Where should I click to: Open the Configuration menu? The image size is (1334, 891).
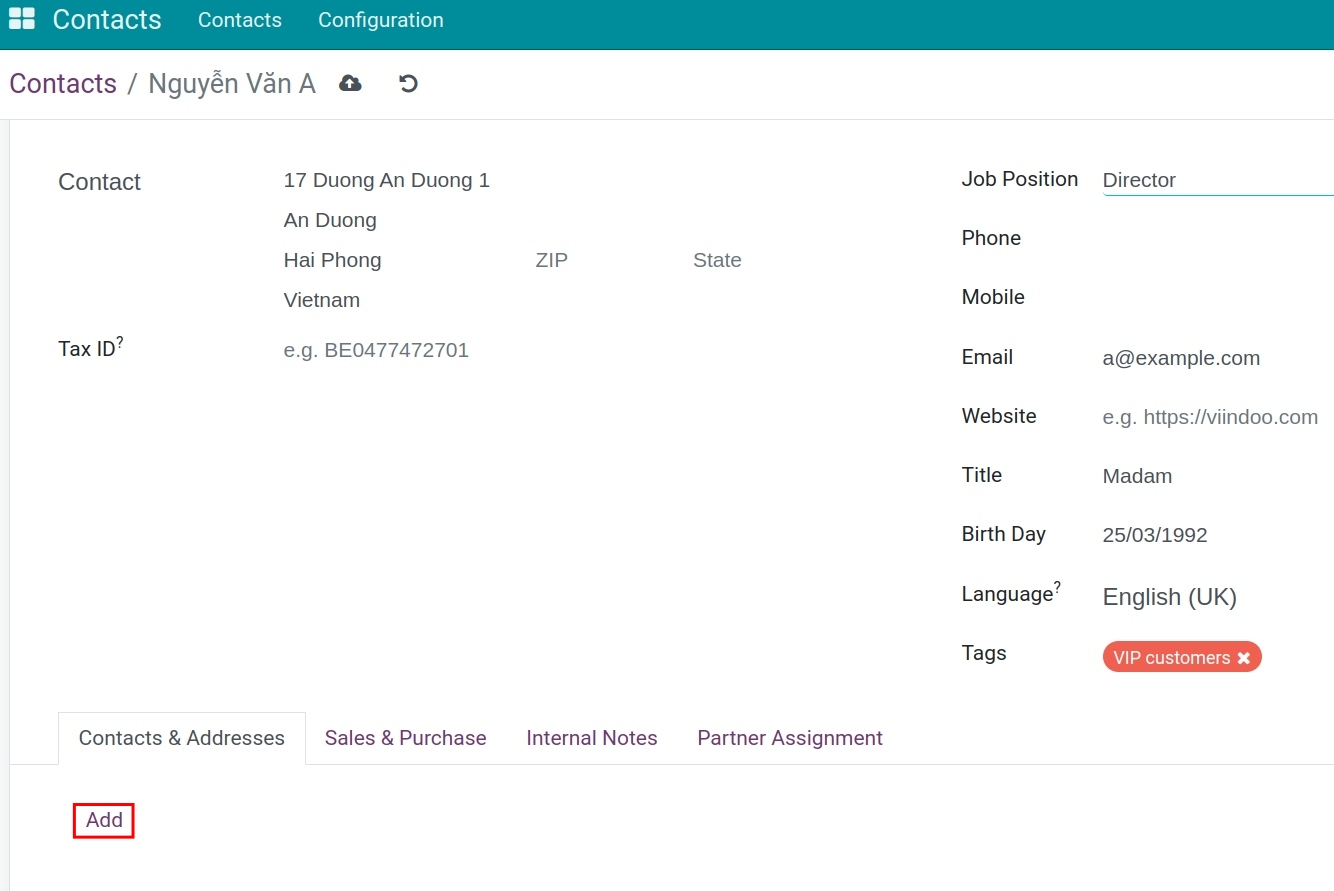[380, 19]
